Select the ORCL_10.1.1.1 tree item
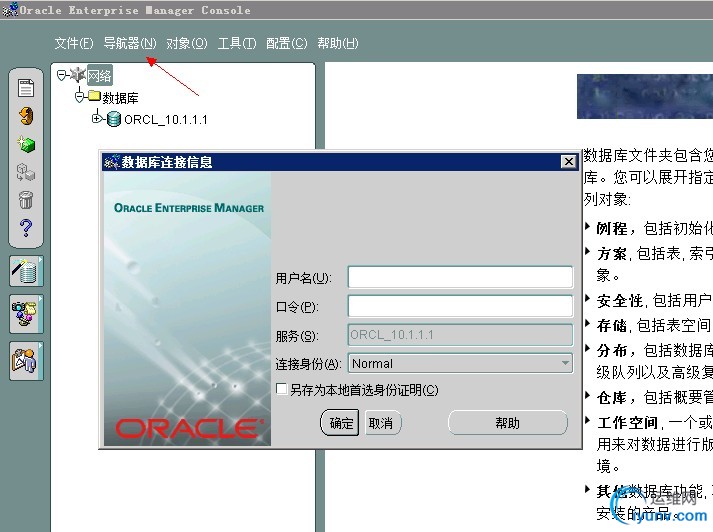 point(166,120)
